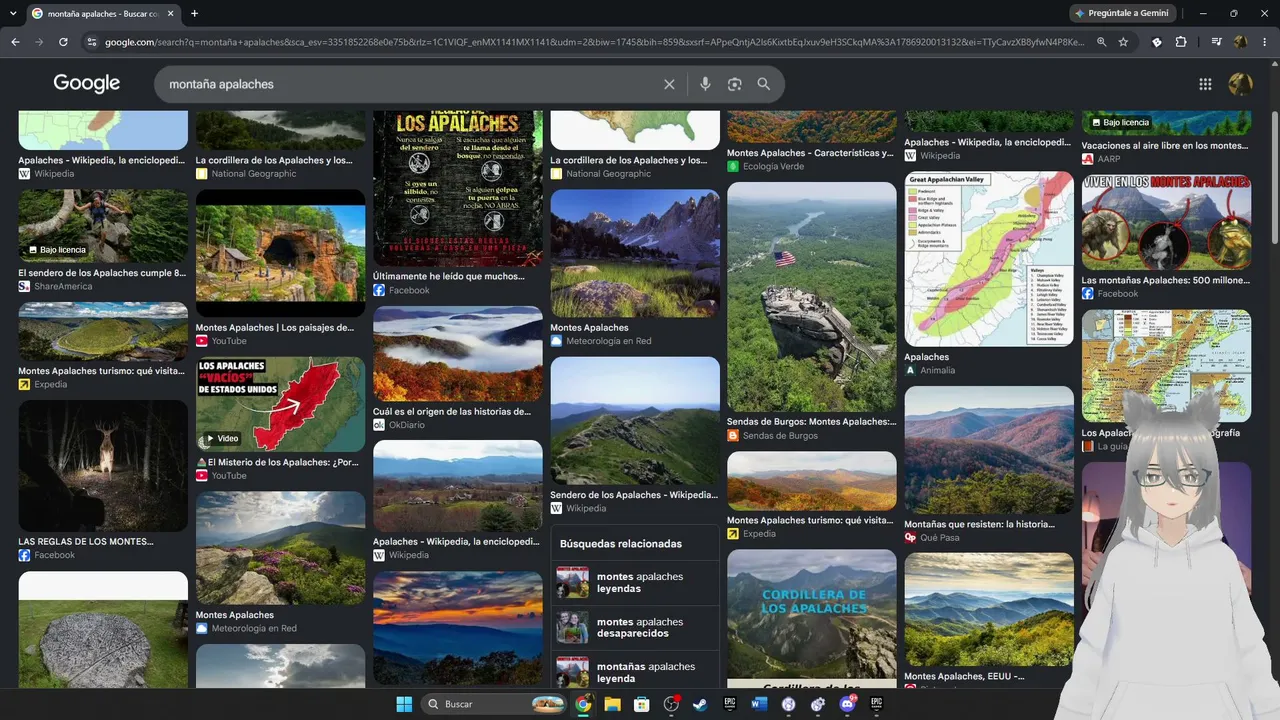
Task: Open the rock outcrop with flag image
Action: click(x=812, y=297)
